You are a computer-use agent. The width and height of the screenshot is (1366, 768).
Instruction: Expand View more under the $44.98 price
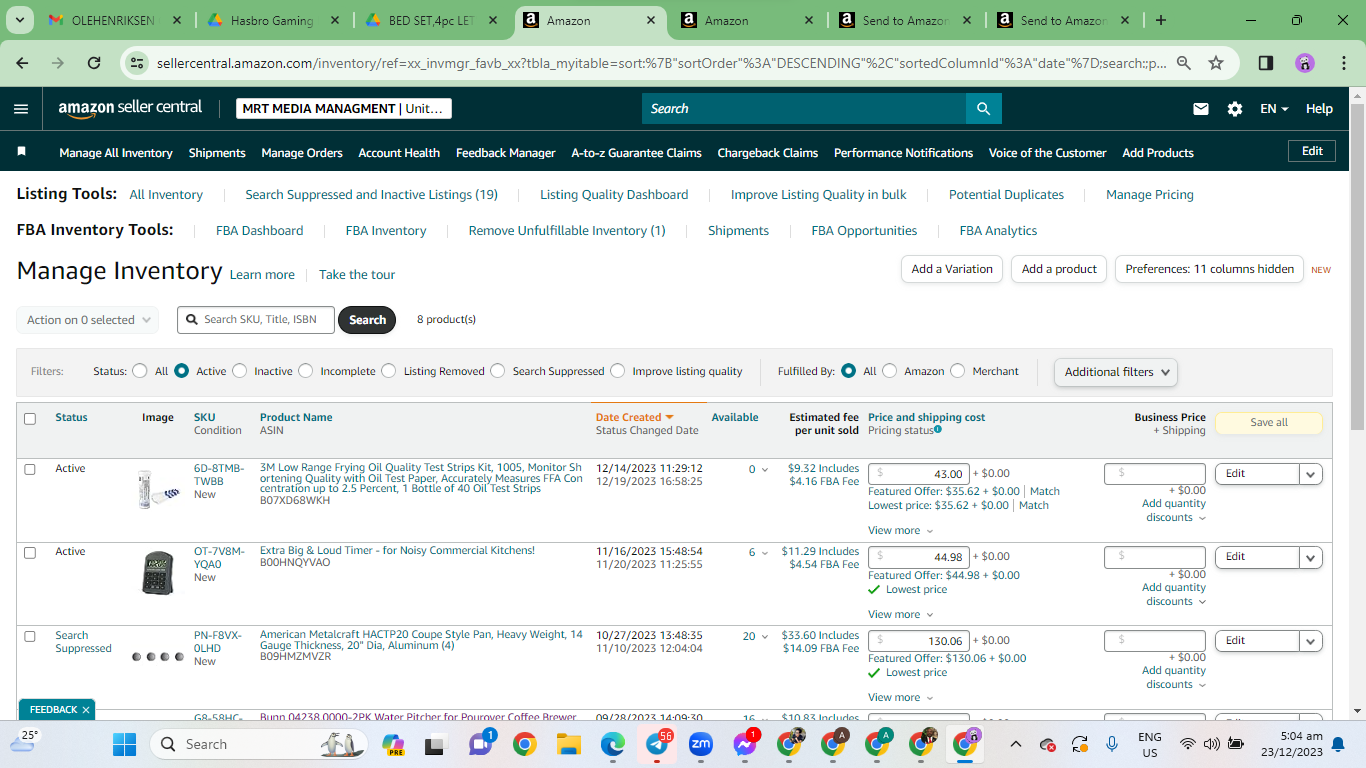click(x=900, y=615)
